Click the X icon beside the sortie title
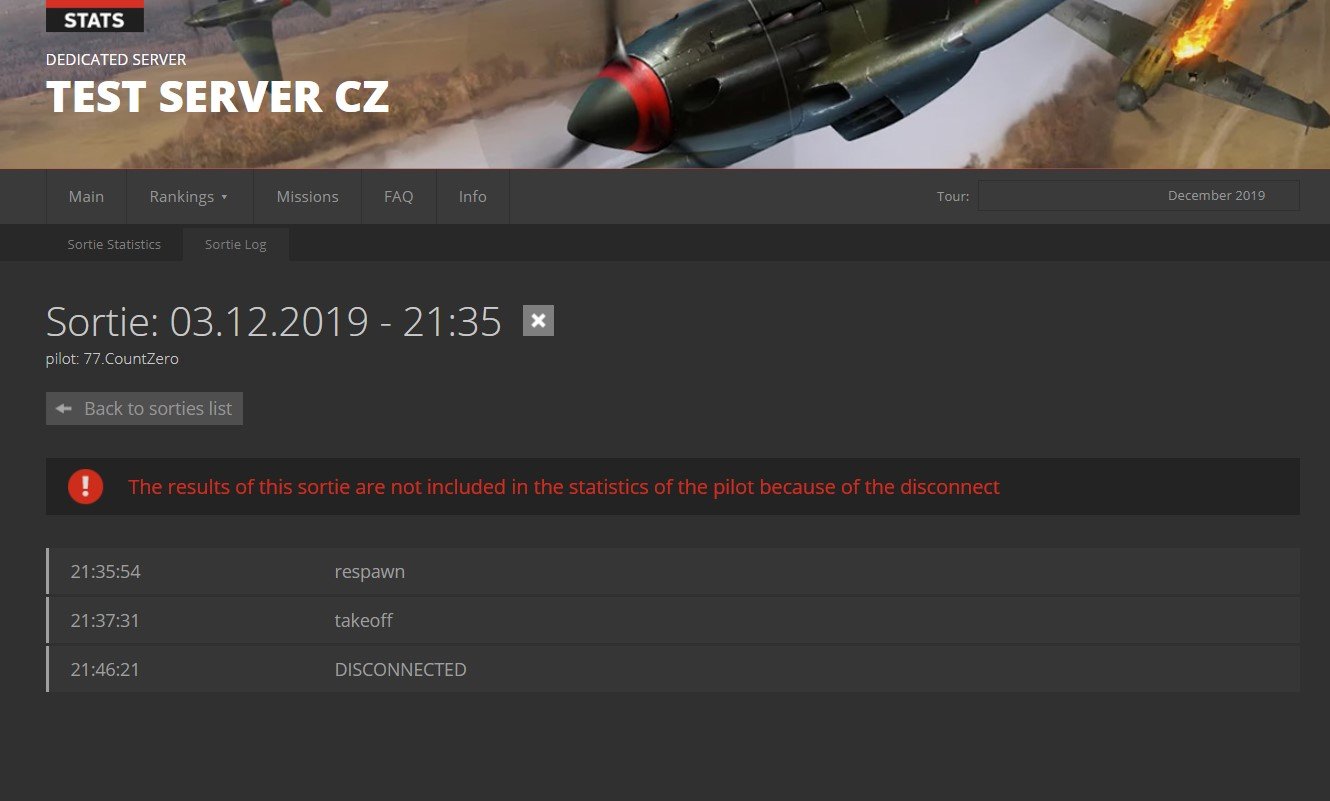The height and width of the screenshot is (801, 1330). click(538, 321)
